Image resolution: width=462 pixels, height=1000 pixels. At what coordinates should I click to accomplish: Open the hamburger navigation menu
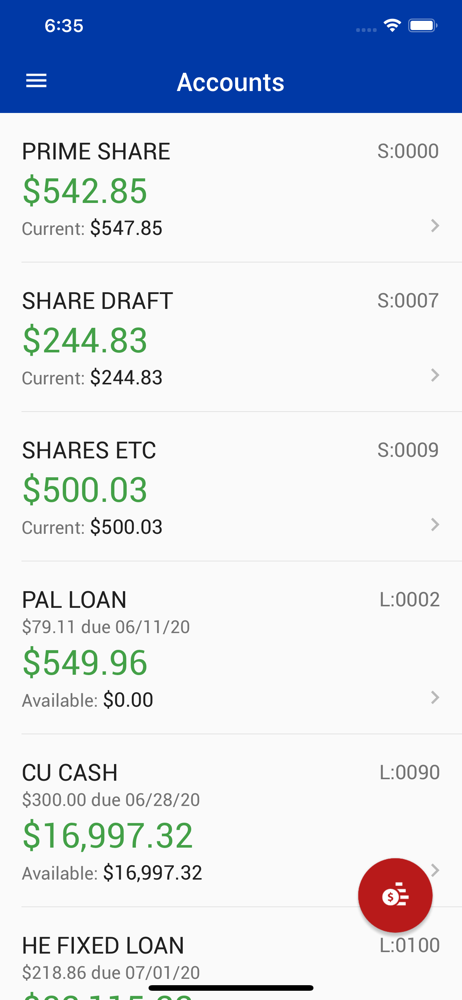click(36, 81)
